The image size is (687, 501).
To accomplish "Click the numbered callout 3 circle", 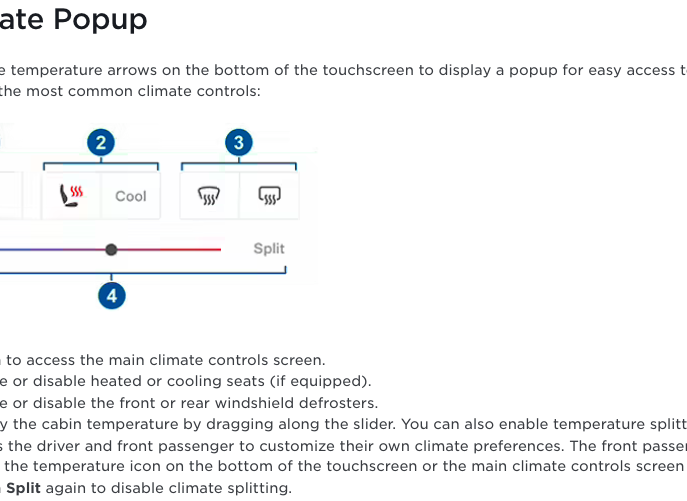I will tap(239, 142).
